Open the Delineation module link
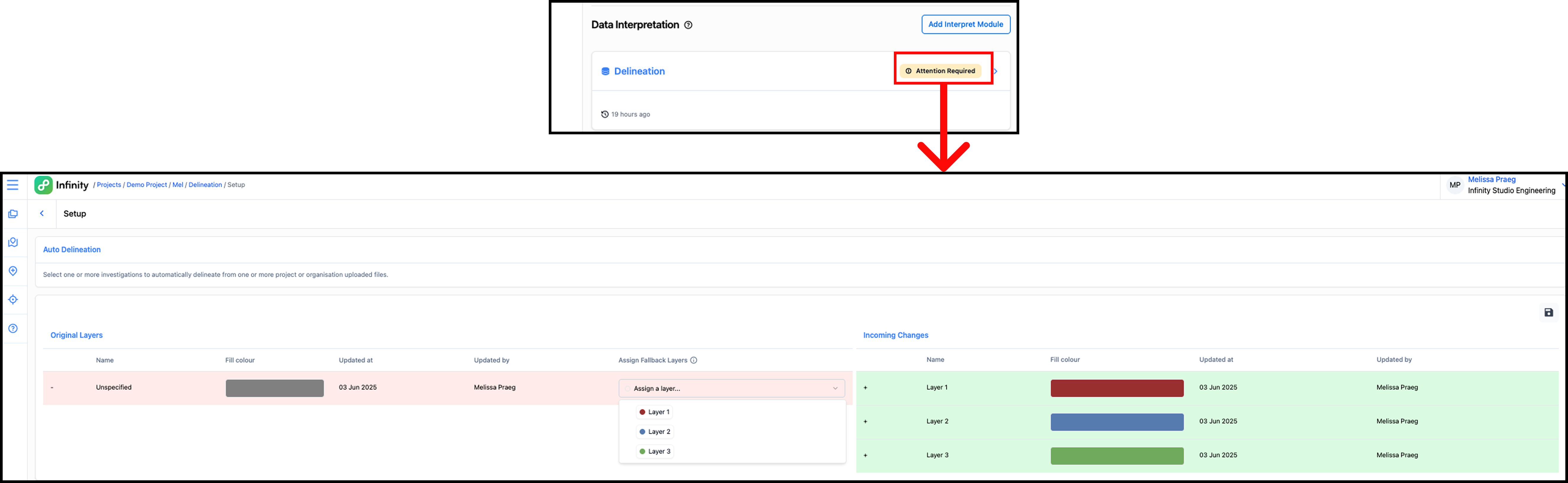Viewport: 1568px width, 483px height. tap(639, 71)
